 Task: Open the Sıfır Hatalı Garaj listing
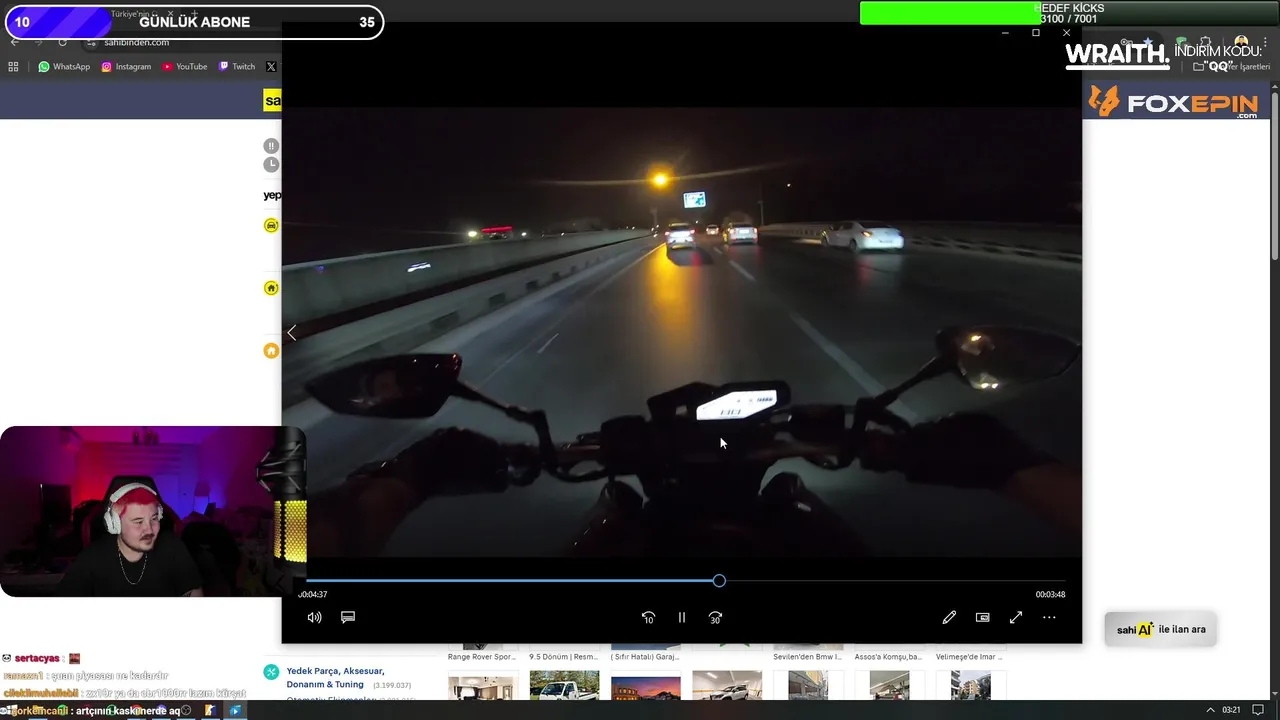pos(645,657)
